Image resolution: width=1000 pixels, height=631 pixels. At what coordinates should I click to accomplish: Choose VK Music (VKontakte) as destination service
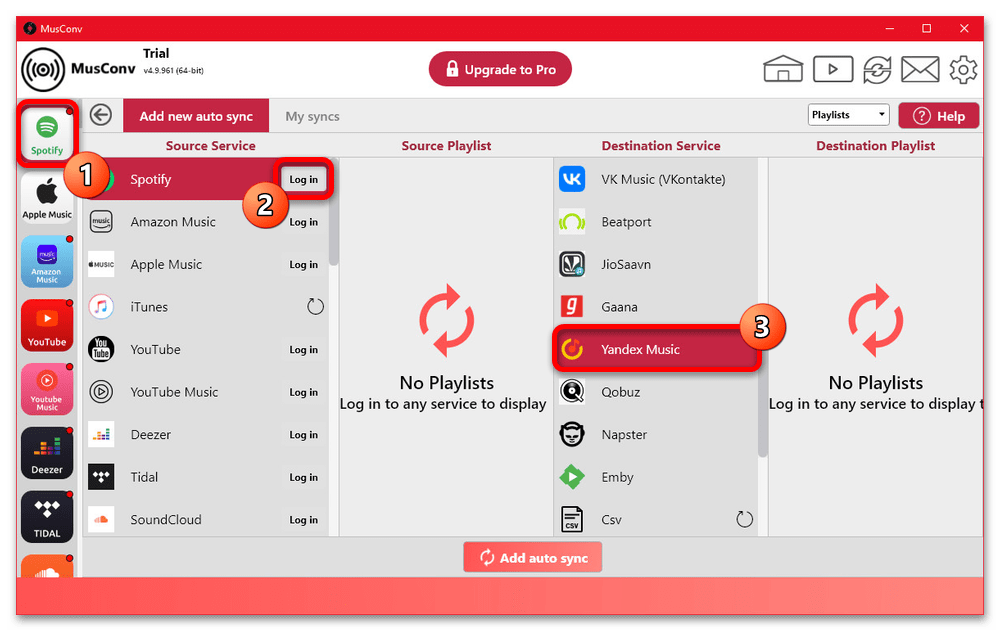point(656,179)
